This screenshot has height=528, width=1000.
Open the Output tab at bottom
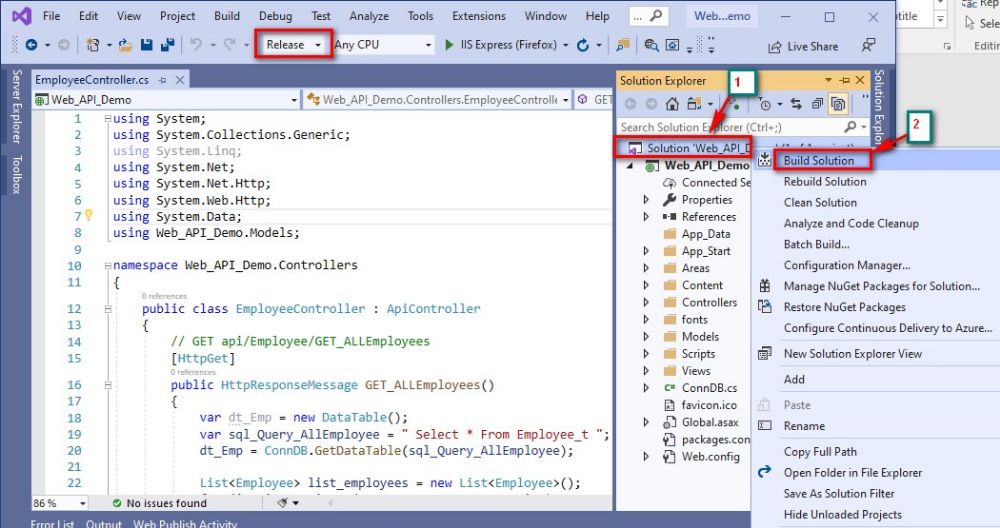[103, 524]
